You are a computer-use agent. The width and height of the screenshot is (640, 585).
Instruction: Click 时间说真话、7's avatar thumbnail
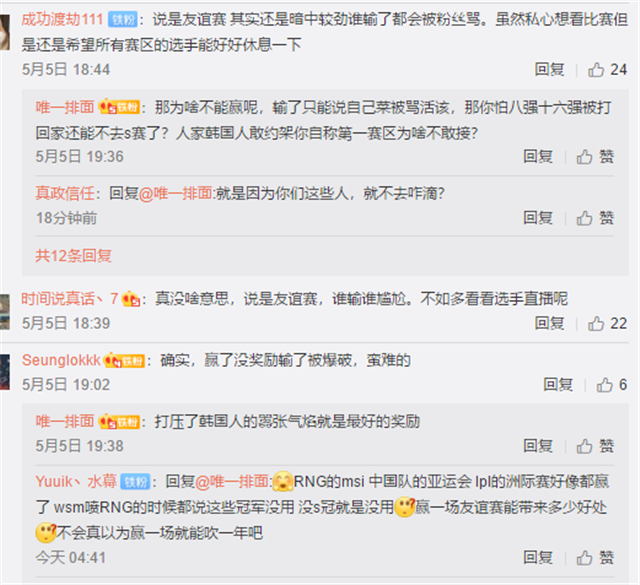point(4,311)
